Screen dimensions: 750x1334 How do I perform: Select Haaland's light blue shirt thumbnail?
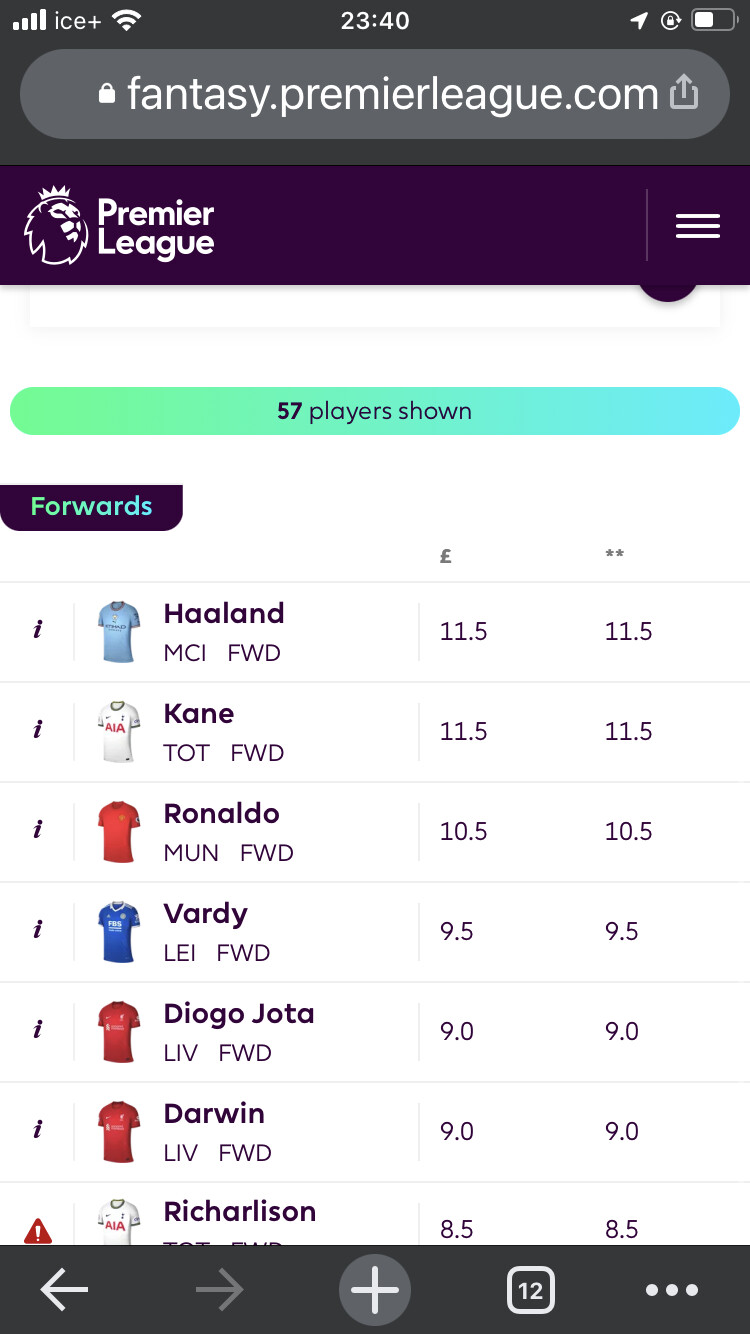coord(119,632)
